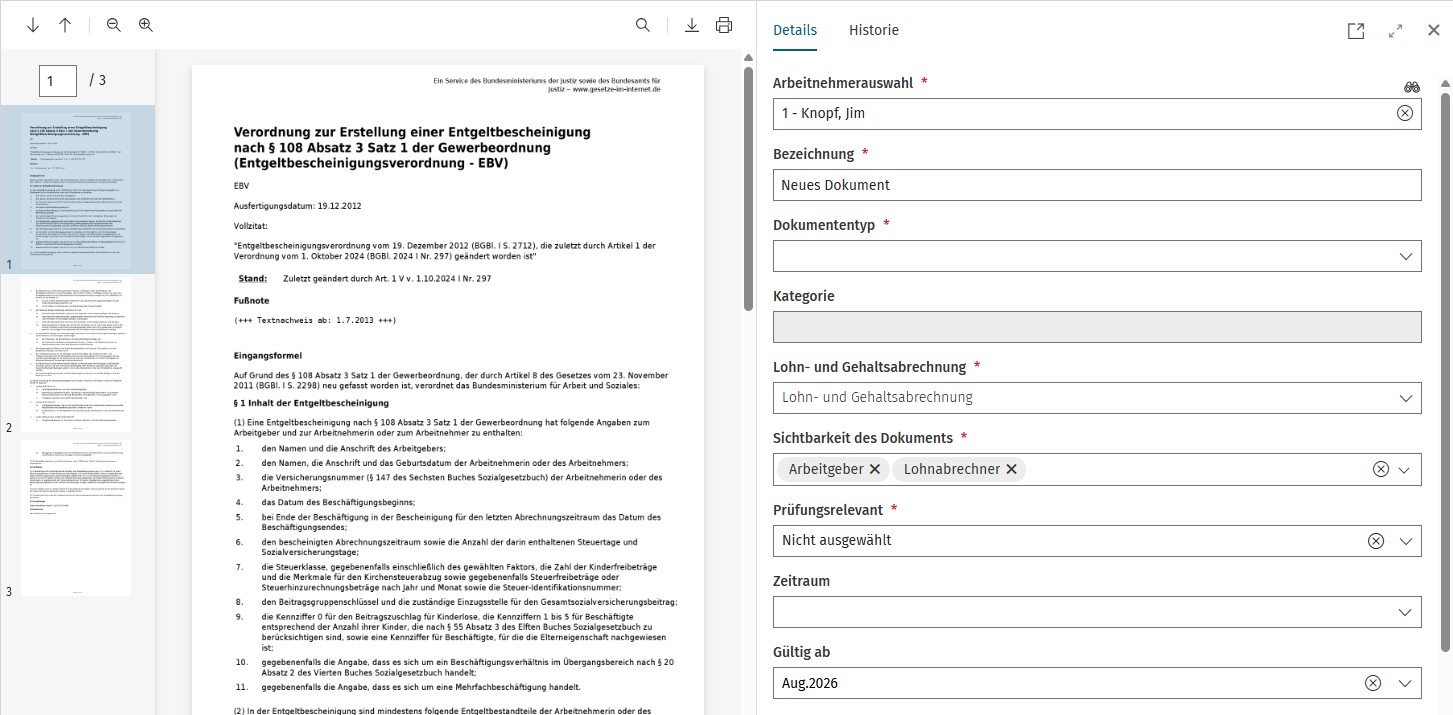
Task: Select the page 3 thumbnail
Action: click(76, 518)
